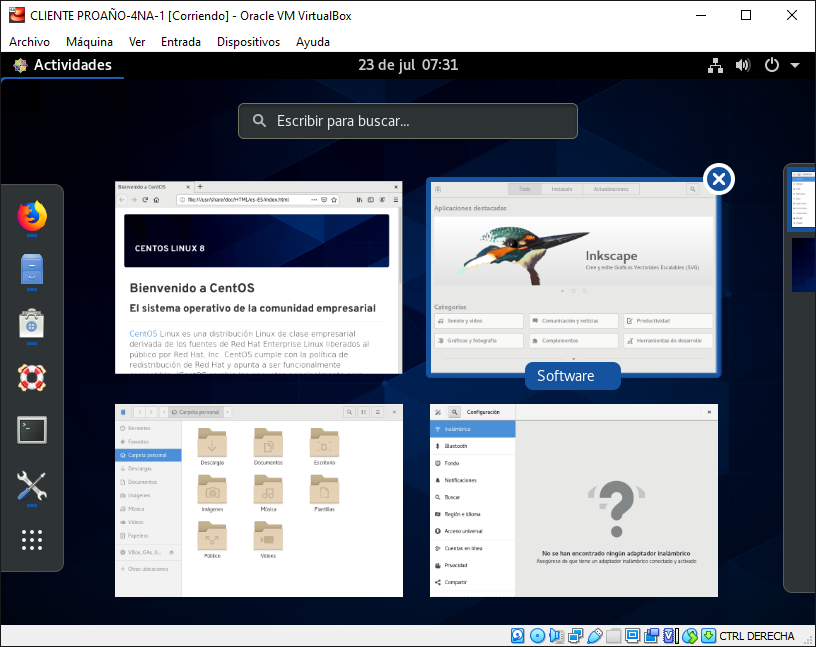The height and width of the screenshot is (647, 816).
Task: Click the hard disk activity icon in VirtualBox status bar
Action: (x=517, y=636)
